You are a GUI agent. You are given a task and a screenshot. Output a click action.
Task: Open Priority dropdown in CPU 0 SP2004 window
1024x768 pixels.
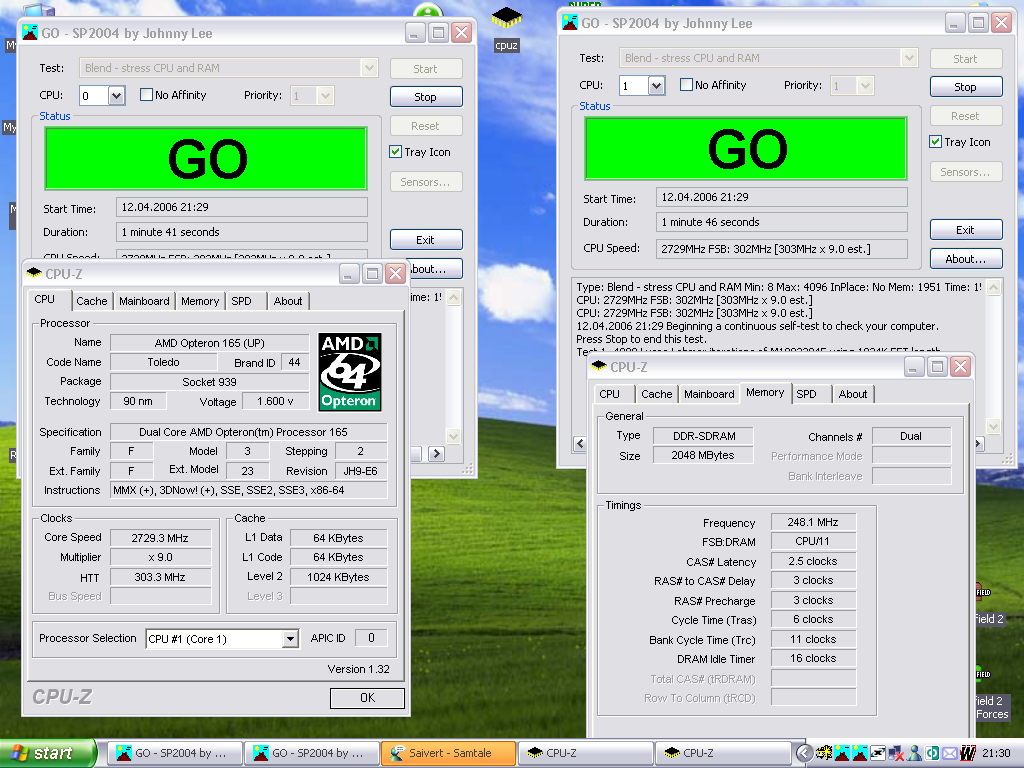pyautogui.click(x=325, y=96)
